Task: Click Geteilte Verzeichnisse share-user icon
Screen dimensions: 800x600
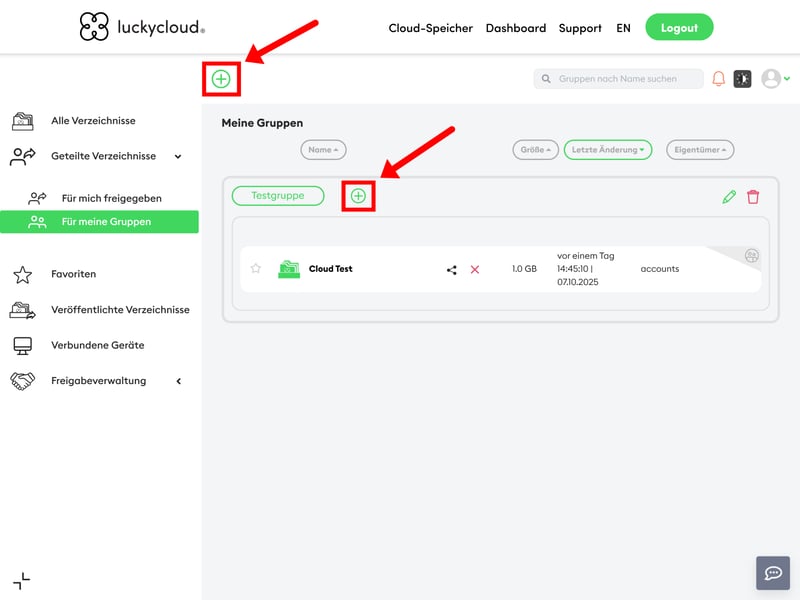Action: point(23,156)
